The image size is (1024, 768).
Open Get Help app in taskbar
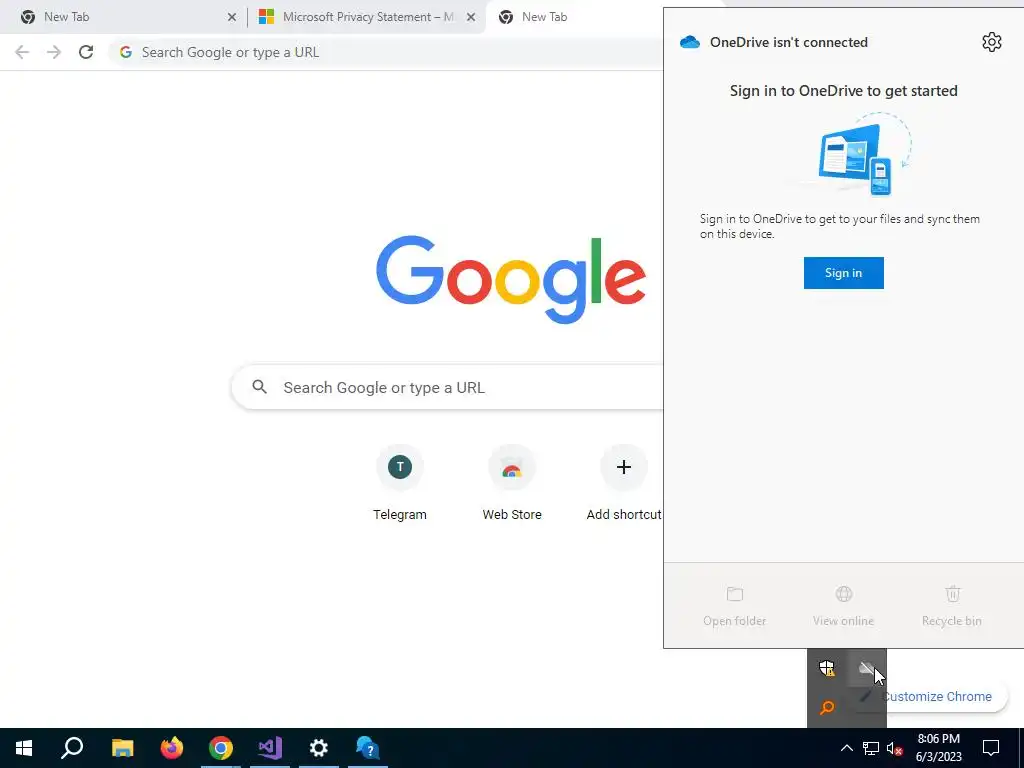(368, 748)
